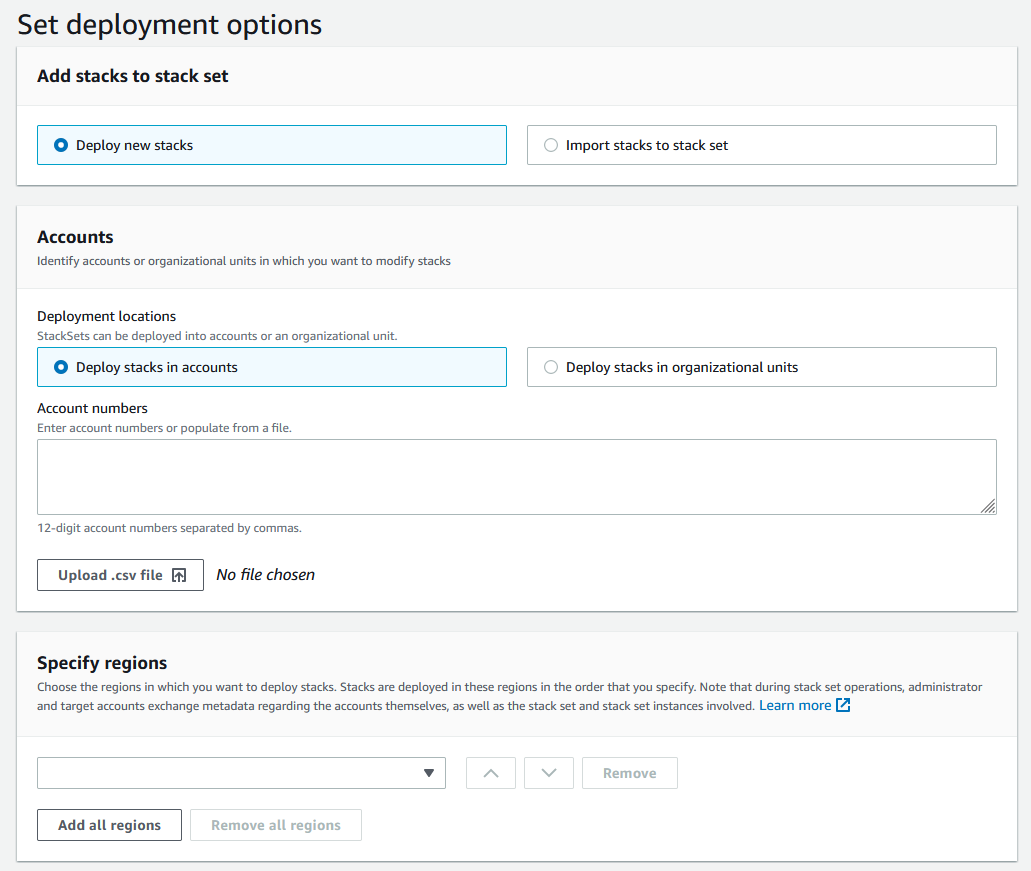This screenshot has width=1031, height=871.
Task: Open the Learn more link
Action: point(796,704)
